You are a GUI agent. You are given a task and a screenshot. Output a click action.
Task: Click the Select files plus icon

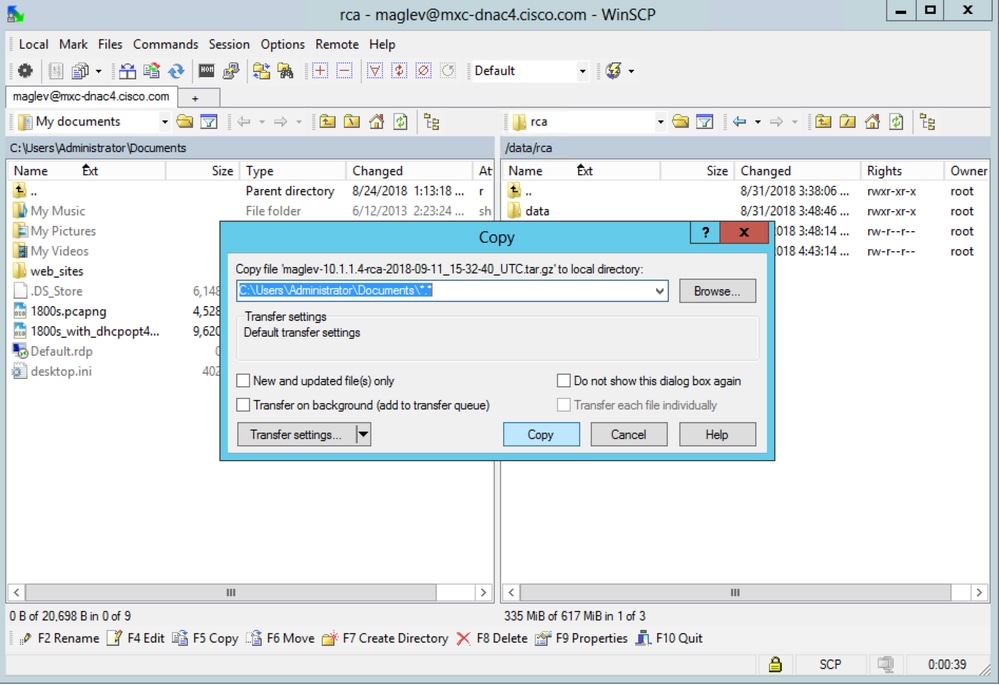coord(320,71)
